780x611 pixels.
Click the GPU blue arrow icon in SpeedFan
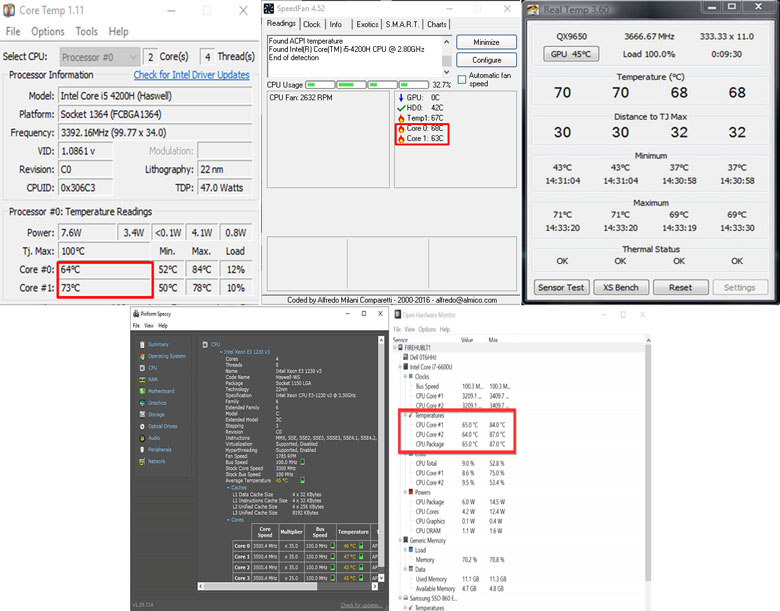[x=401, y=97]
